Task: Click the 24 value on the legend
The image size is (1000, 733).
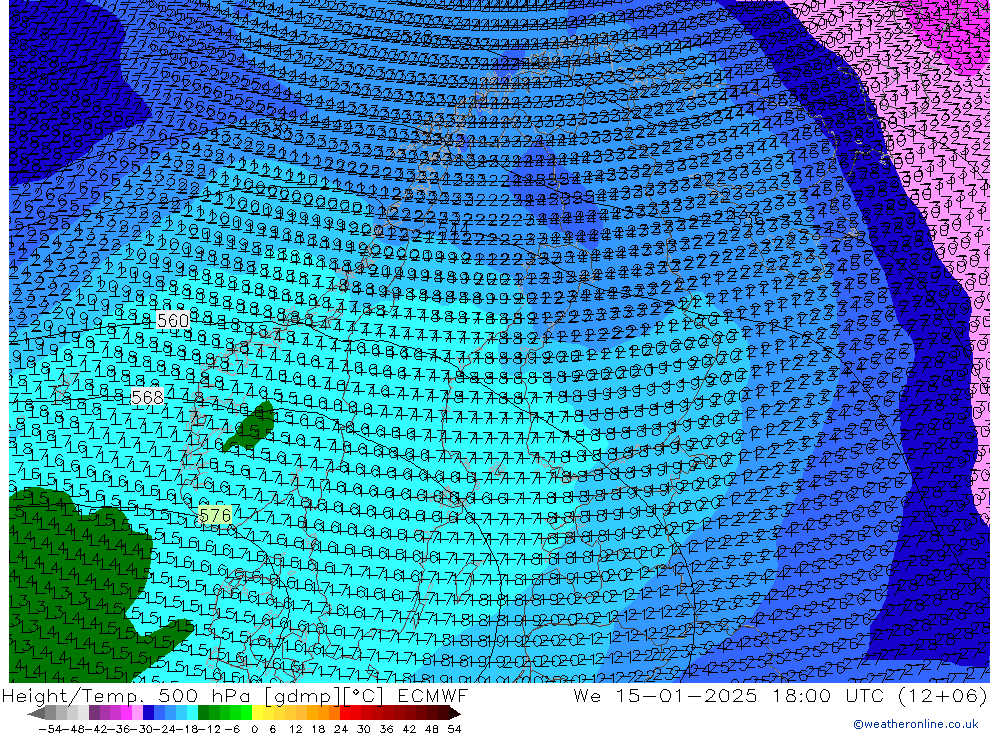Action: point(341,729)
